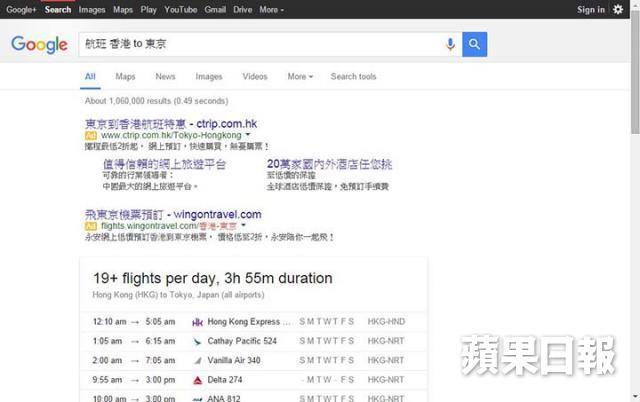Switch to the News results tab
The image size is (640, 402).
(x=165, y=76)
